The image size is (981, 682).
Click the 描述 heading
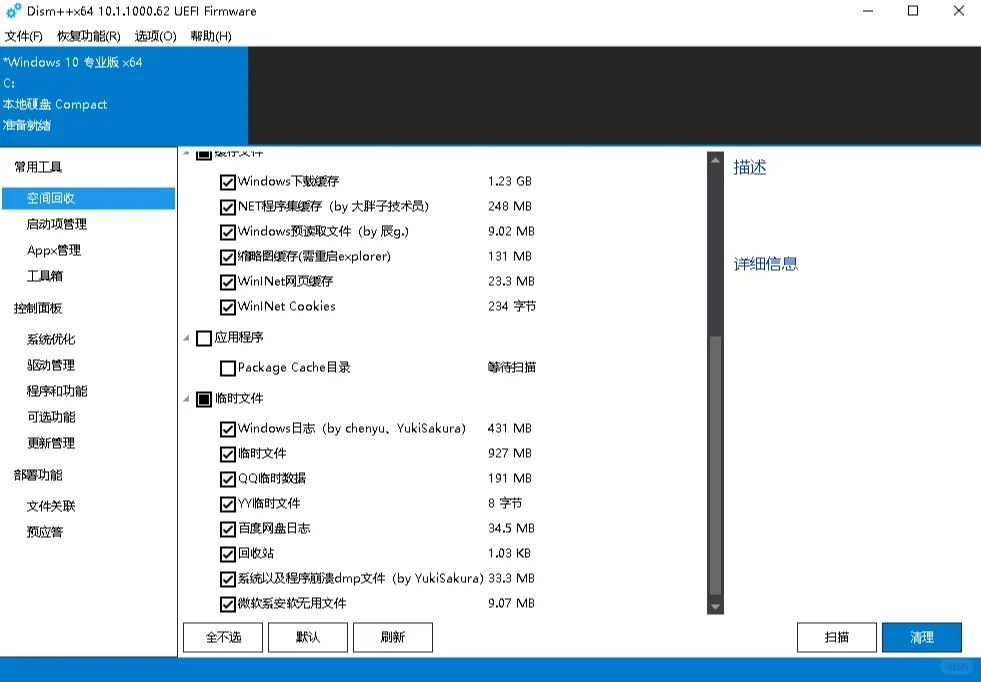(x=750, y=167)
